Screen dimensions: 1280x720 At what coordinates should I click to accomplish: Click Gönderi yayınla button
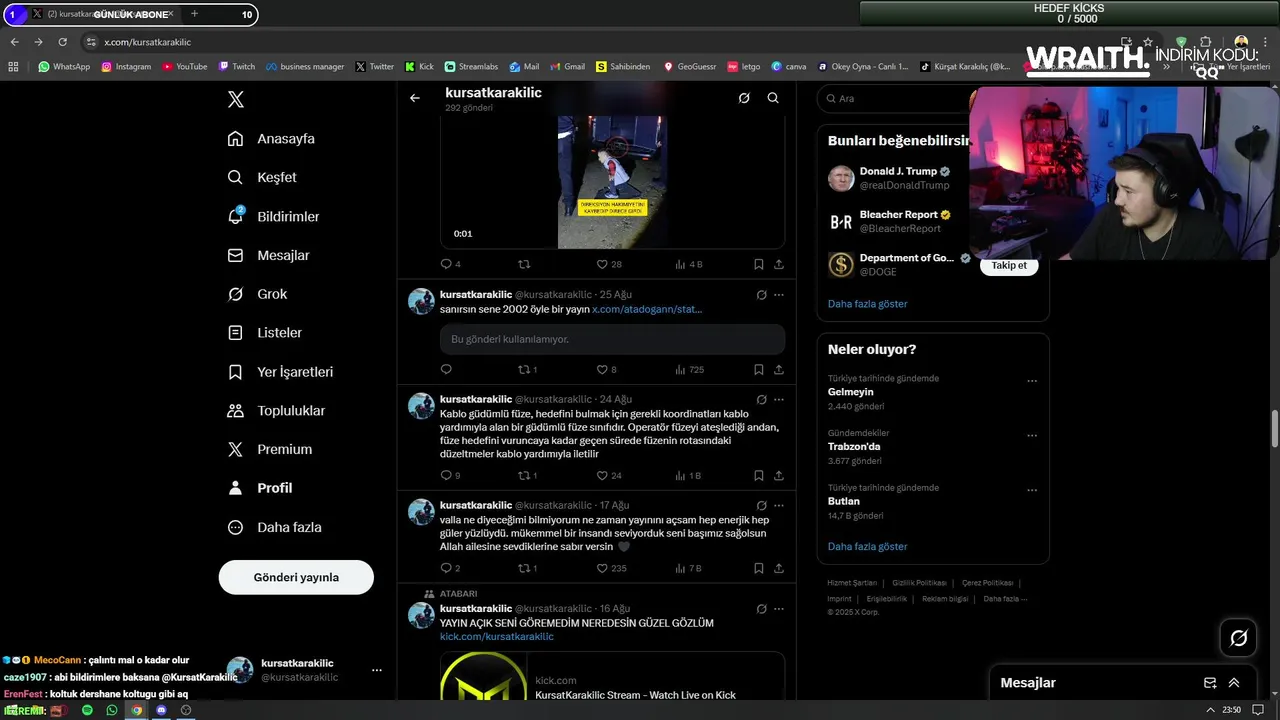[296, 577]
